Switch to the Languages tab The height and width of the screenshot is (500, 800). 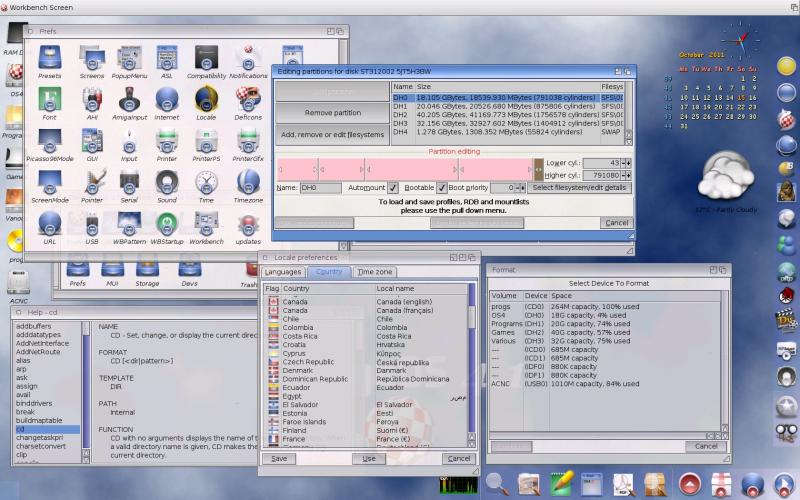coord(282,272)
